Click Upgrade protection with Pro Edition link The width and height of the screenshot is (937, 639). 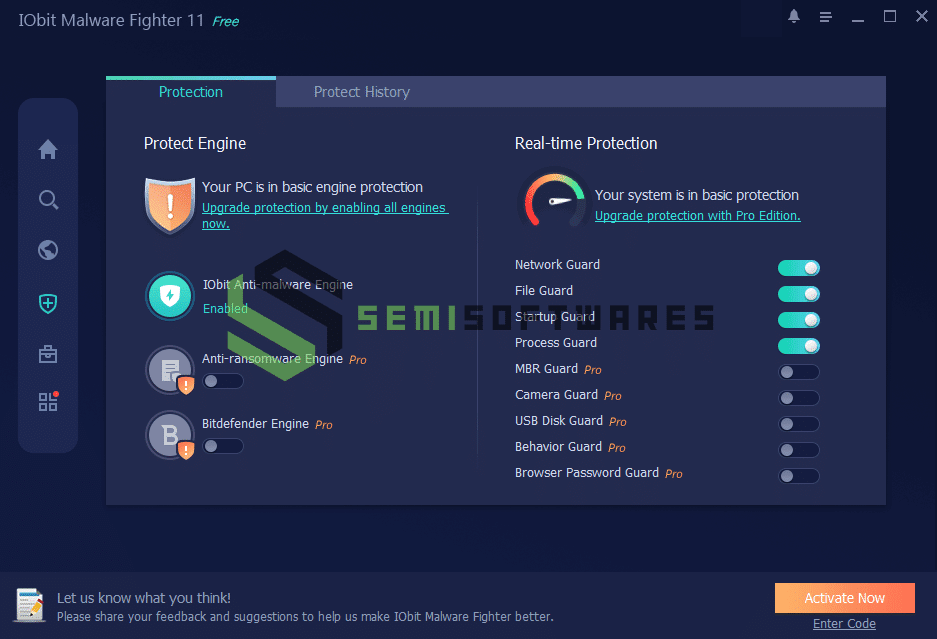click(697, 216)
